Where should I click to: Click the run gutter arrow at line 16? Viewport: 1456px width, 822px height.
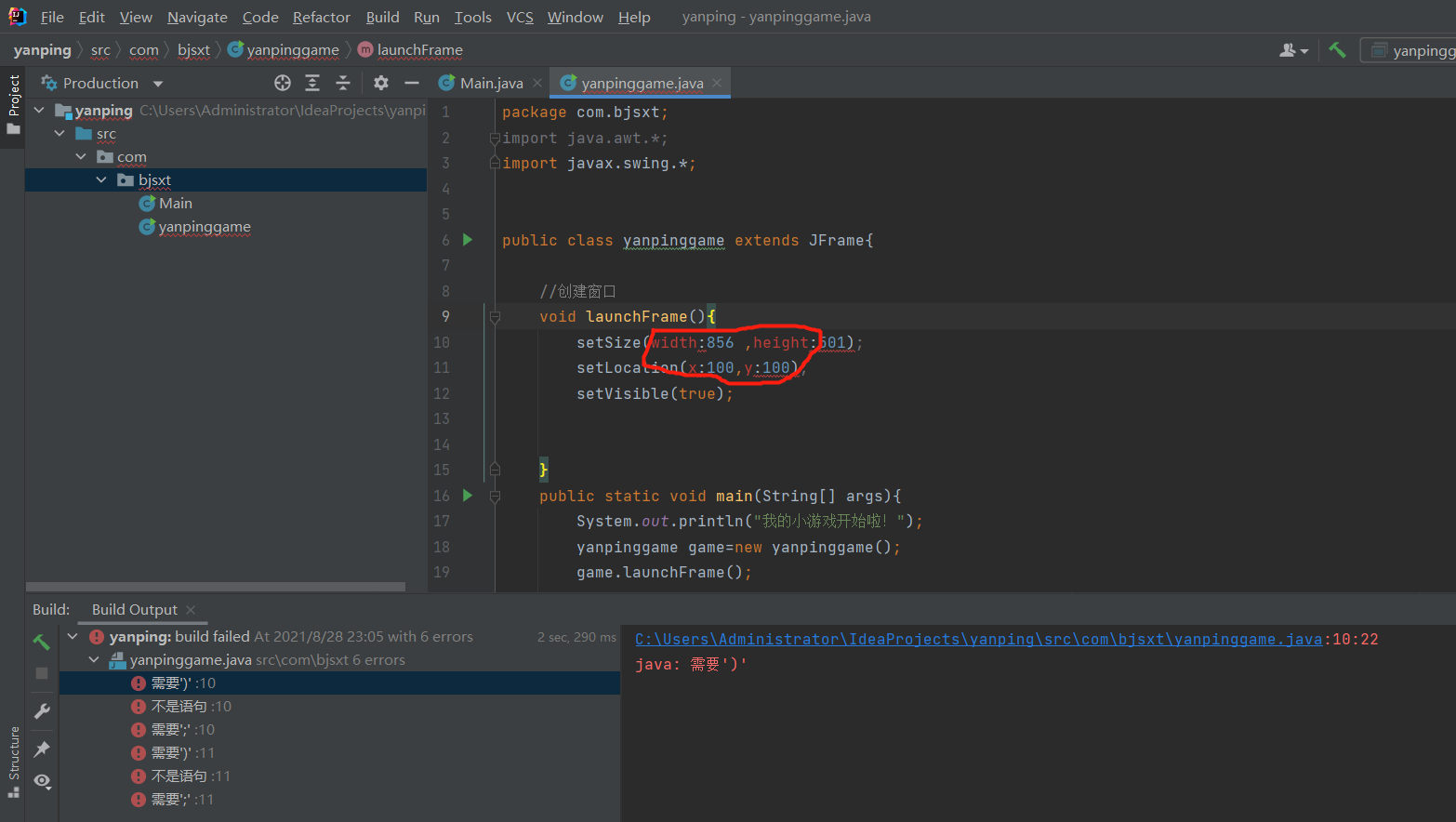pyautogui.click(x=468, y=496)
